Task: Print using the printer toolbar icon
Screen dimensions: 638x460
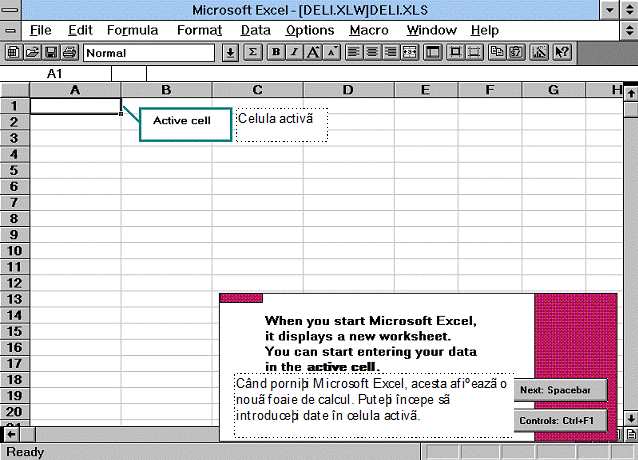Action: 70,52
